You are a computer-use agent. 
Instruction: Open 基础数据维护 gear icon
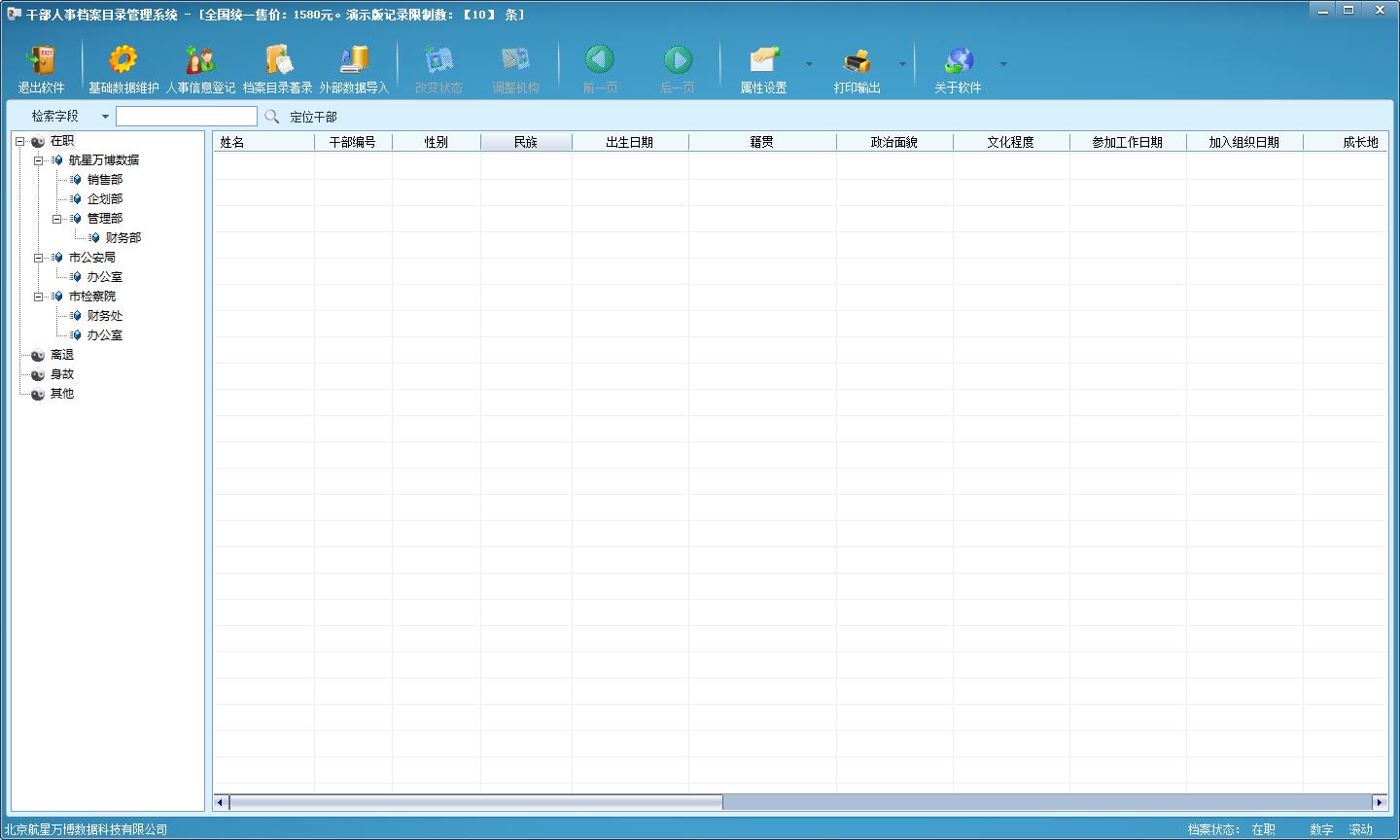(123, 60)
